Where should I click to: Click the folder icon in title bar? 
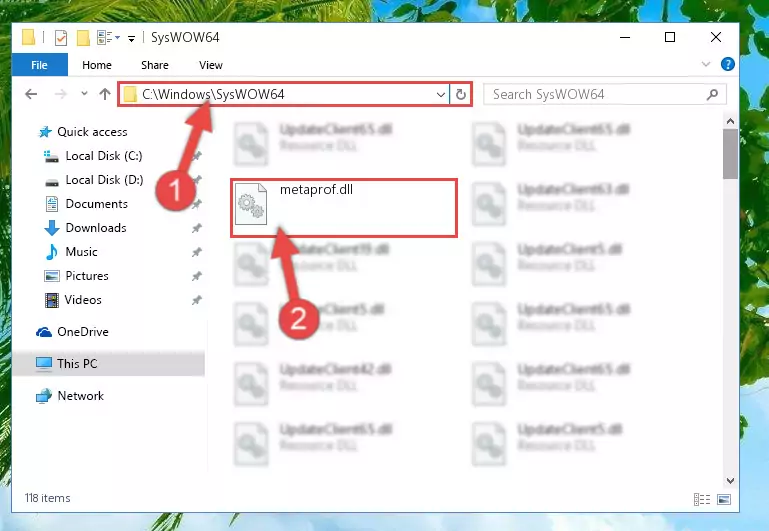29,38
